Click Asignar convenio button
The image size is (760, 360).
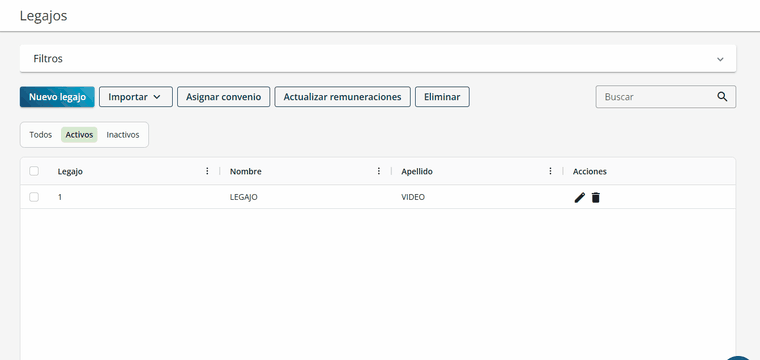[223, 97]
